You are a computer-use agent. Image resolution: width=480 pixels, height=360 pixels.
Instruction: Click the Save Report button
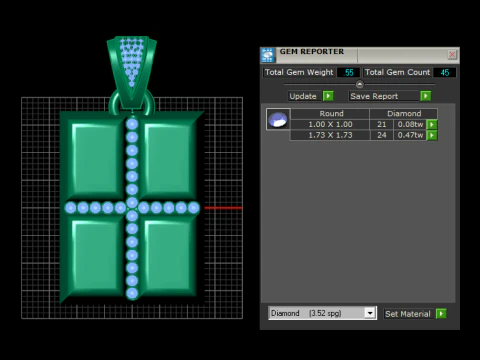(384, 96)
